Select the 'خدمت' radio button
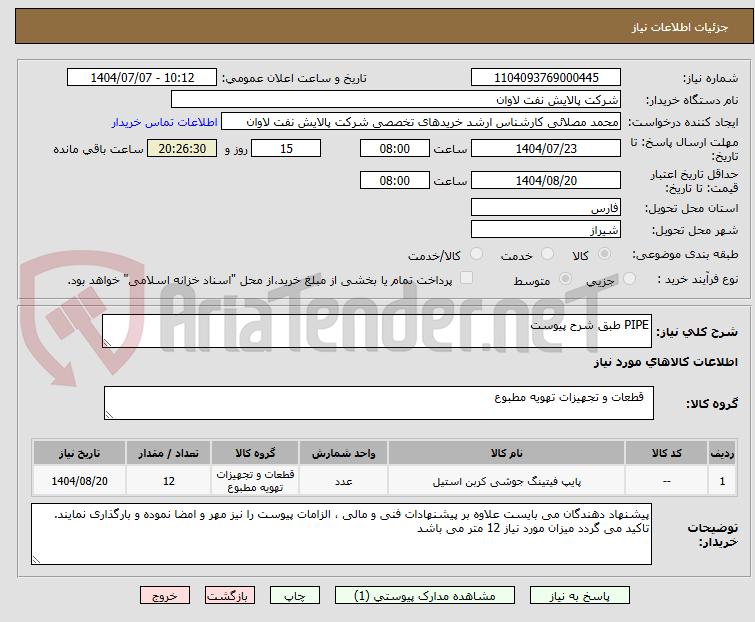 point(547,254)
